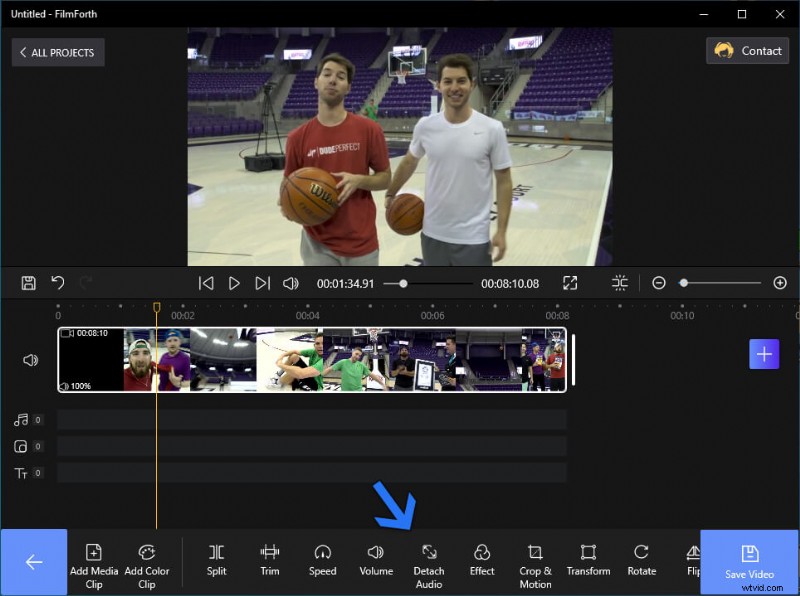Click the Split tool
Viewport: 800px width, 596px height.
coord(216,560)
